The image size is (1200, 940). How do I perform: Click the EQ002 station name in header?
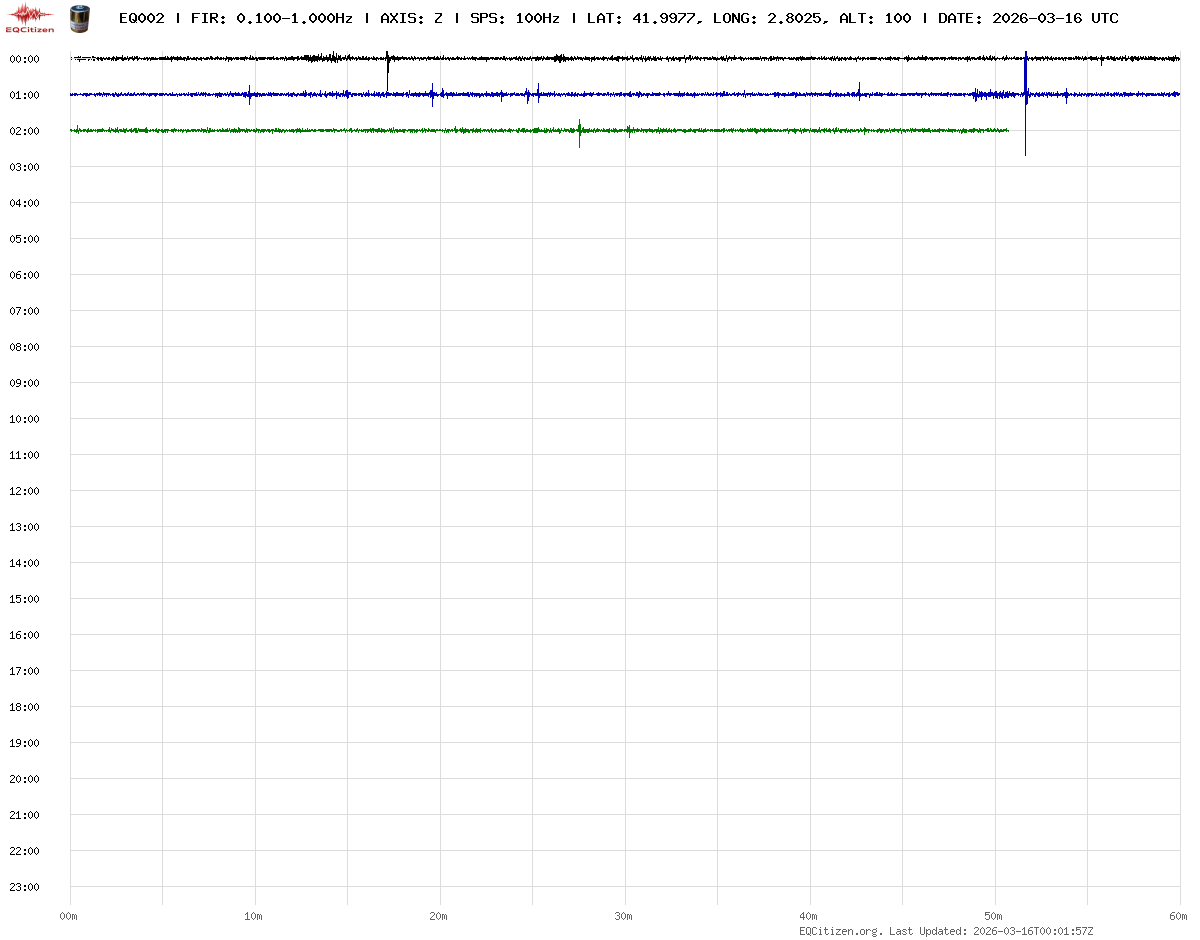(141, 18)
